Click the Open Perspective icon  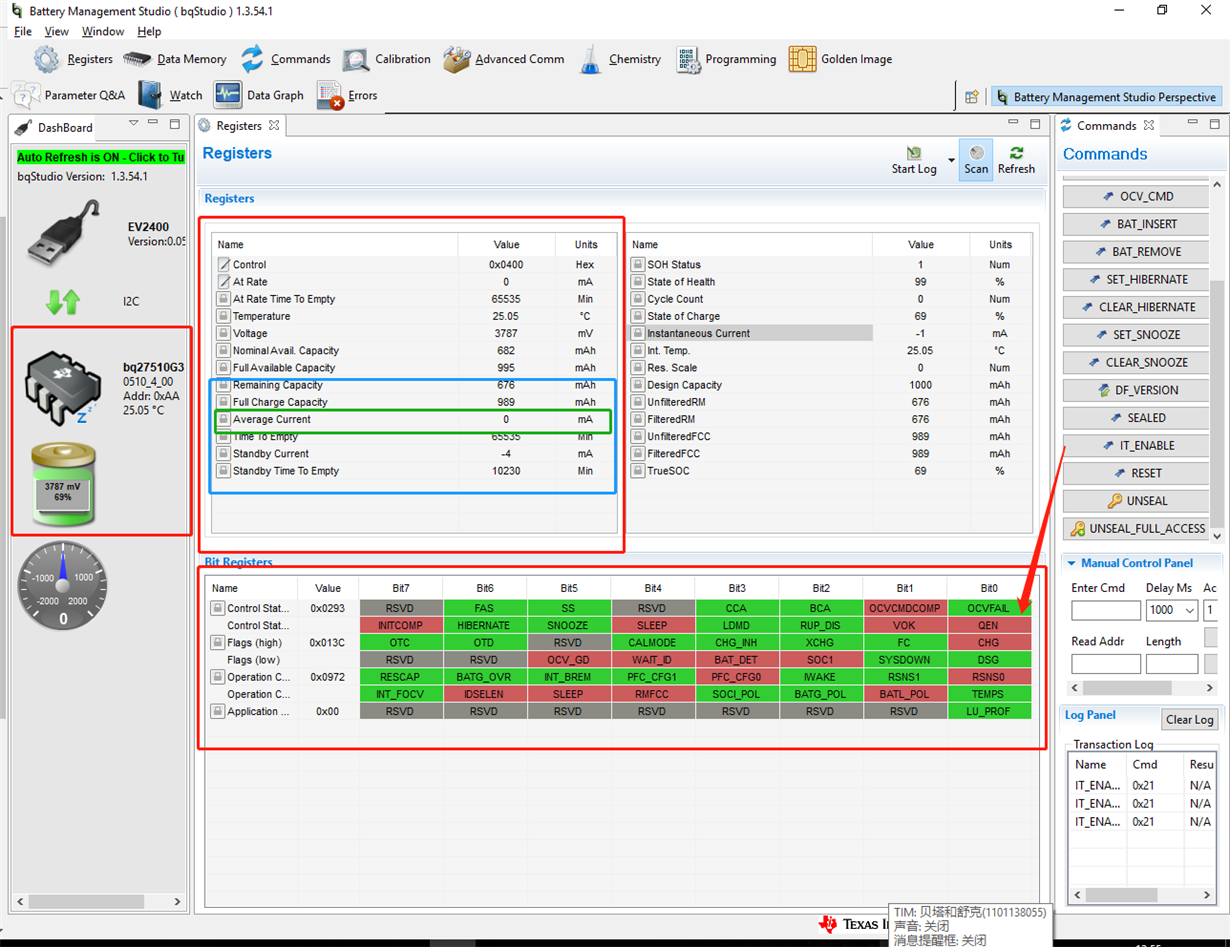pos(971,97)
